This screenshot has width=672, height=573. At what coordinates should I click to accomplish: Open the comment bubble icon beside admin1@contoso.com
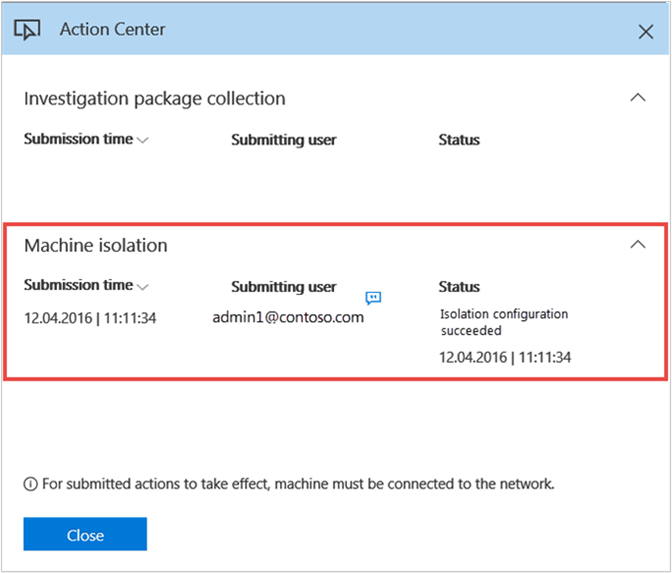coord(373,297)
